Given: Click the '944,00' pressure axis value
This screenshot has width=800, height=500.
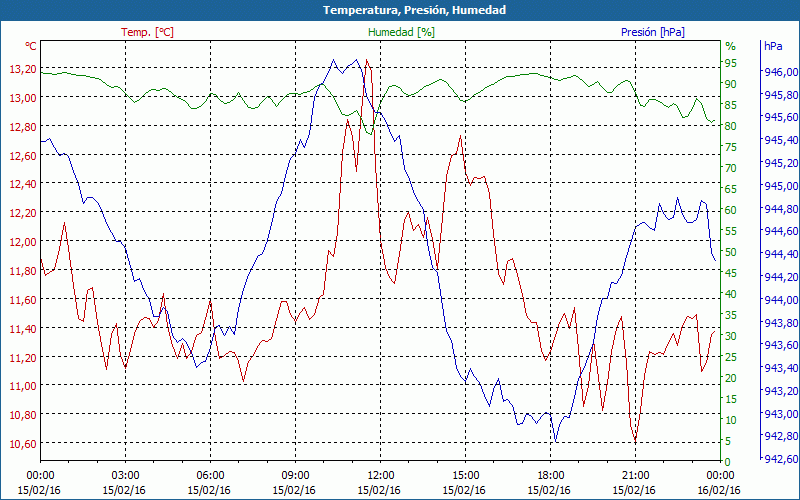Looking at the screenshot, I should (x=781, y=299).
